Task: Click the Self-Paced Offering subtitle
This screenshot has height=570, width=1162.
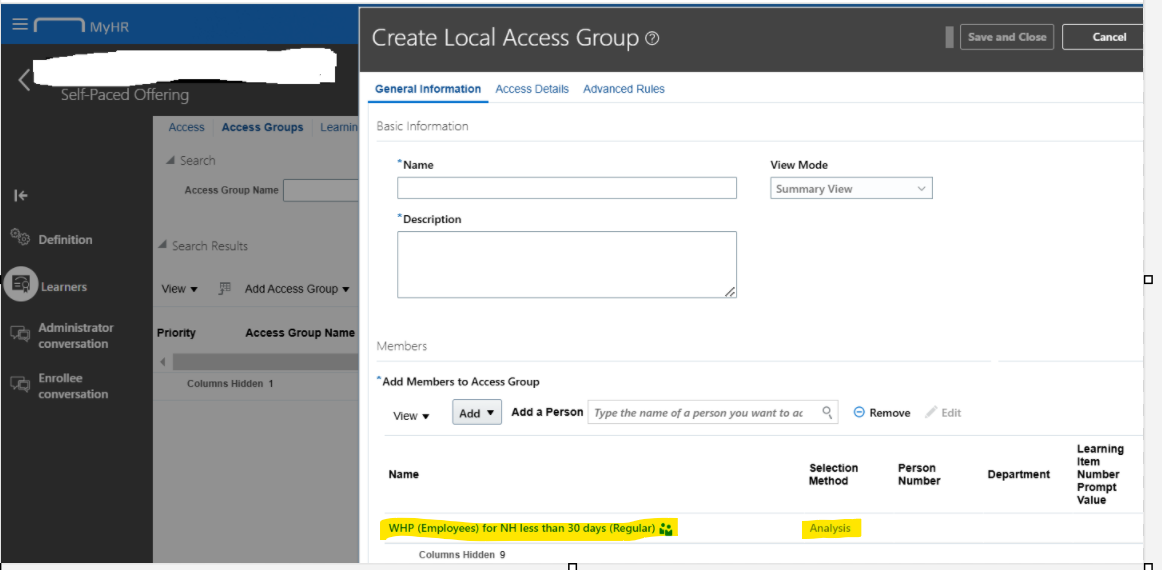Action: click(x=124, y=95)
